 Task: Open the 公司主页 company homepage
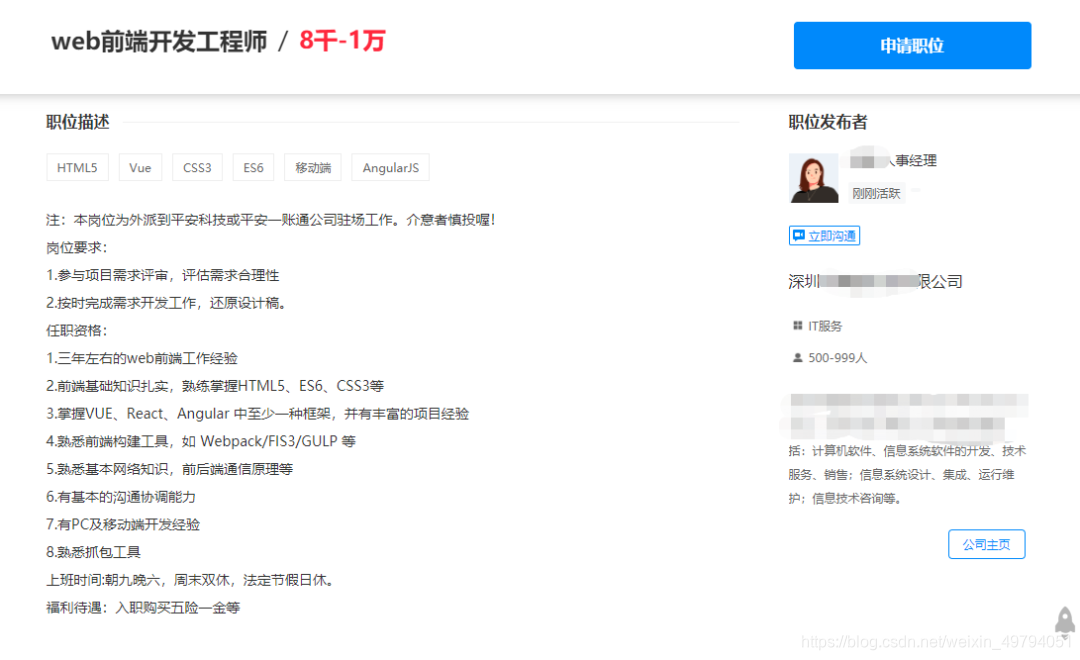click(x=986, y=544)
